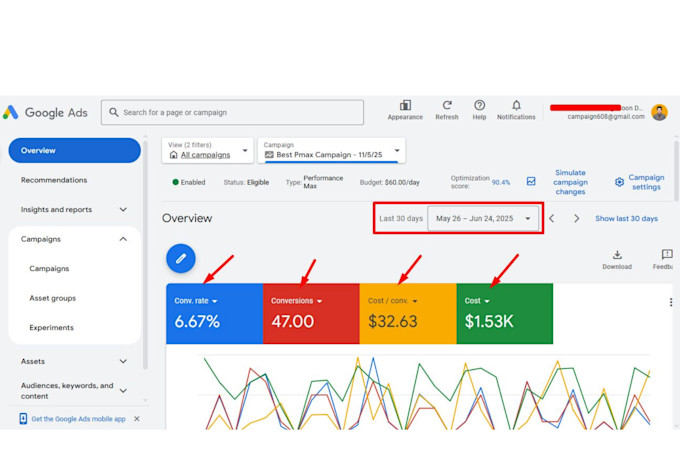Open the Notifications bell
The width and height of the screenshot is (680, 459).
point(516,105)
